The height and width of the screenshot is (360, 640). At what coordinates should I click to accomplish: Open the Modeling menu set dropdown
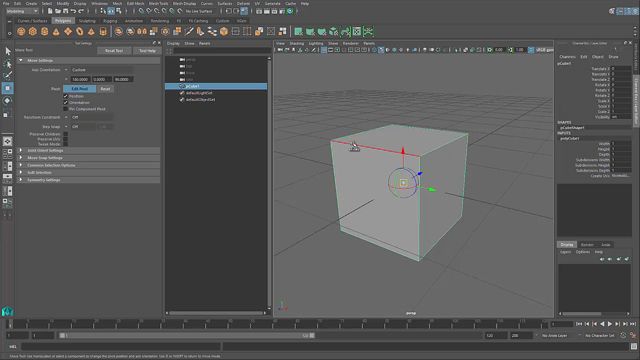(22, 11)
